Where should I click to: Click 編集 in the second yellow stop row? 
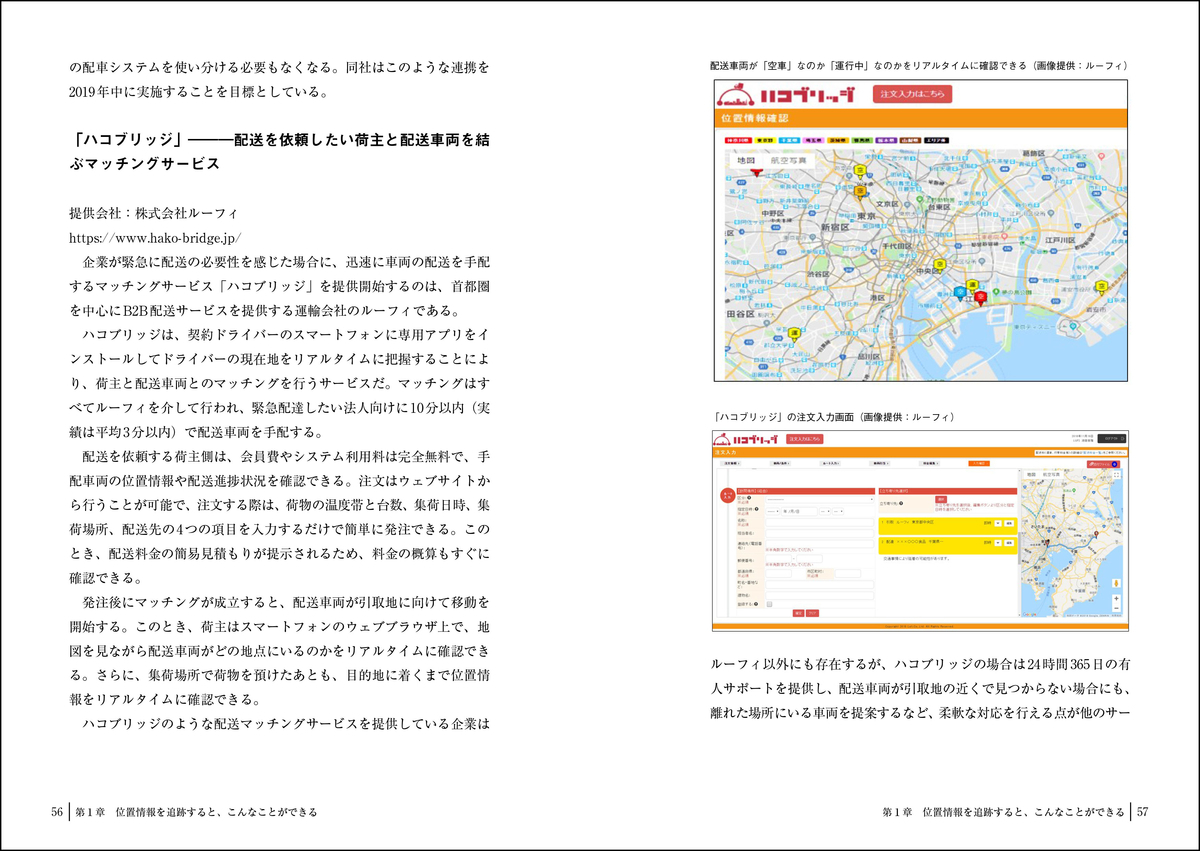point(1009,543)
